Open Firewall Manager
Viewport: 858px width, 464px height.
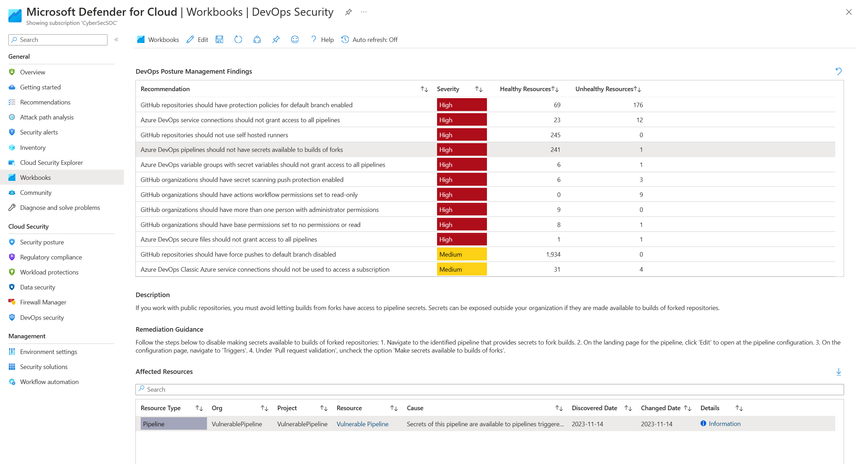click(x=43, y=303)
